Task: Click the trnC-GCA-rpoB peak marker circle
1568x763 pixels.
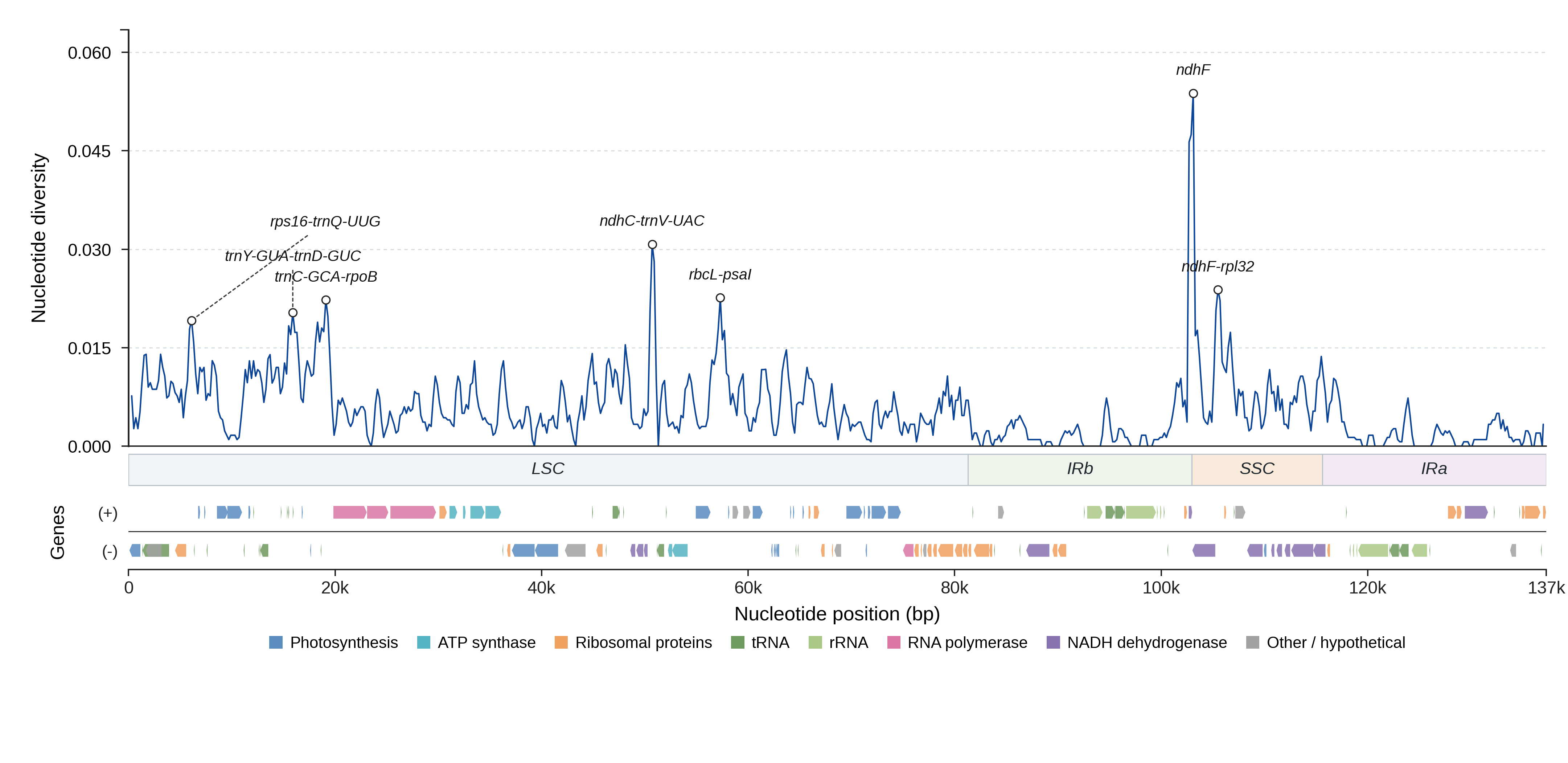Action: [x=326, y=299]
